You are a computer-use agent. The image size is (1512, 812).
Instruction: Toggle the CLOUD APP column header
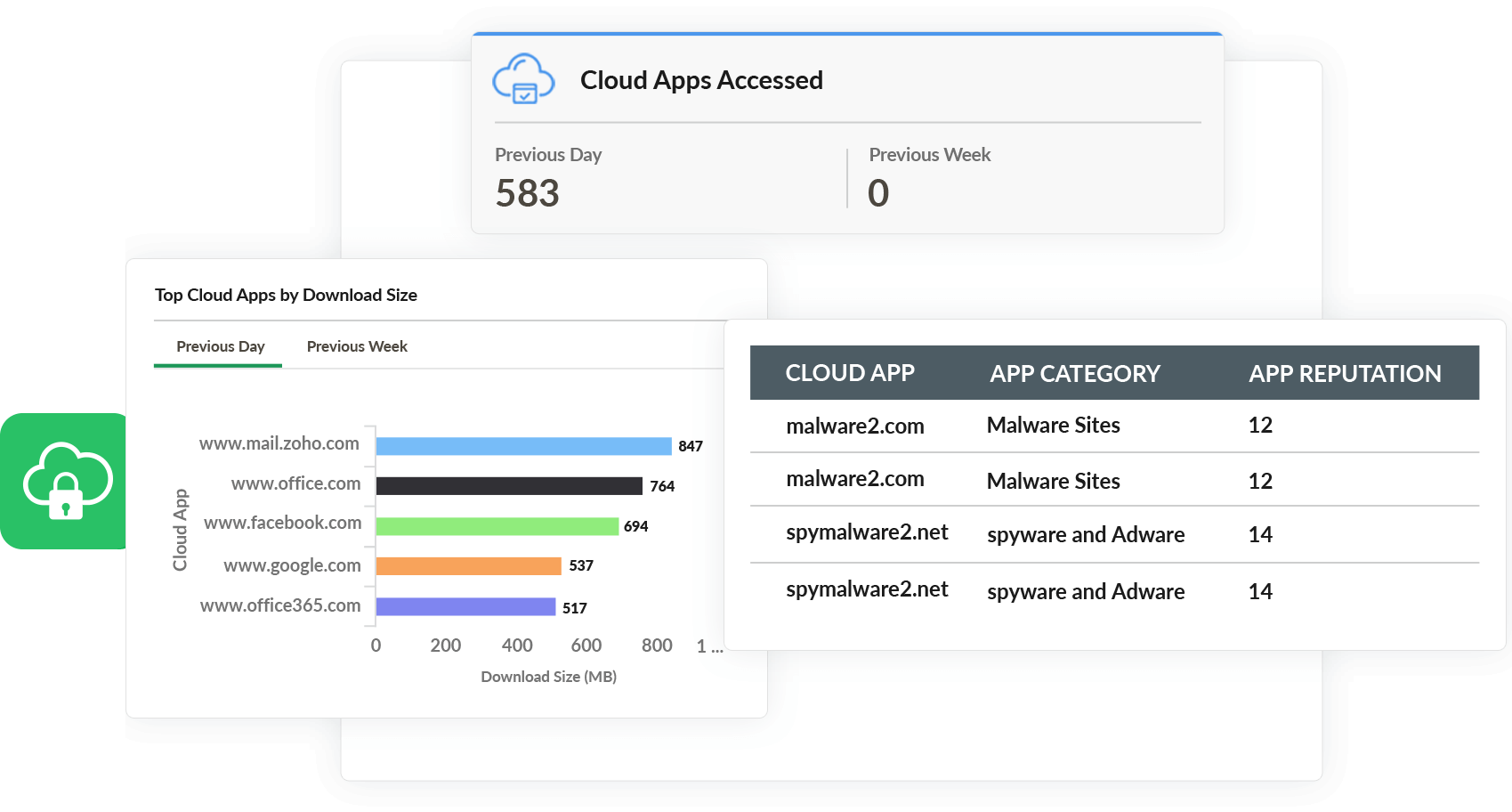tap(851, 373)
